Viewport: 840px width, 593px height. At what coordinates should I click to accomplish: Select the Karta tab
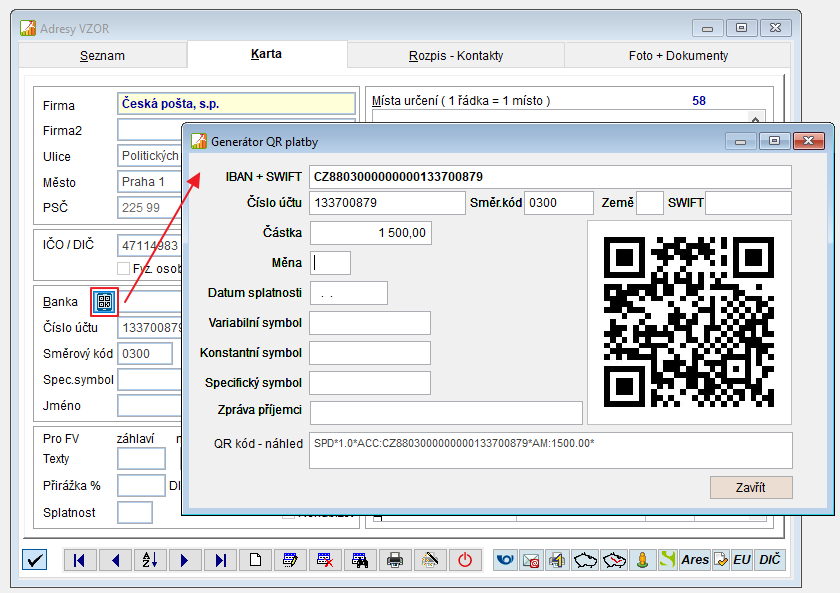pyautogui.click(x=266, y=54)
